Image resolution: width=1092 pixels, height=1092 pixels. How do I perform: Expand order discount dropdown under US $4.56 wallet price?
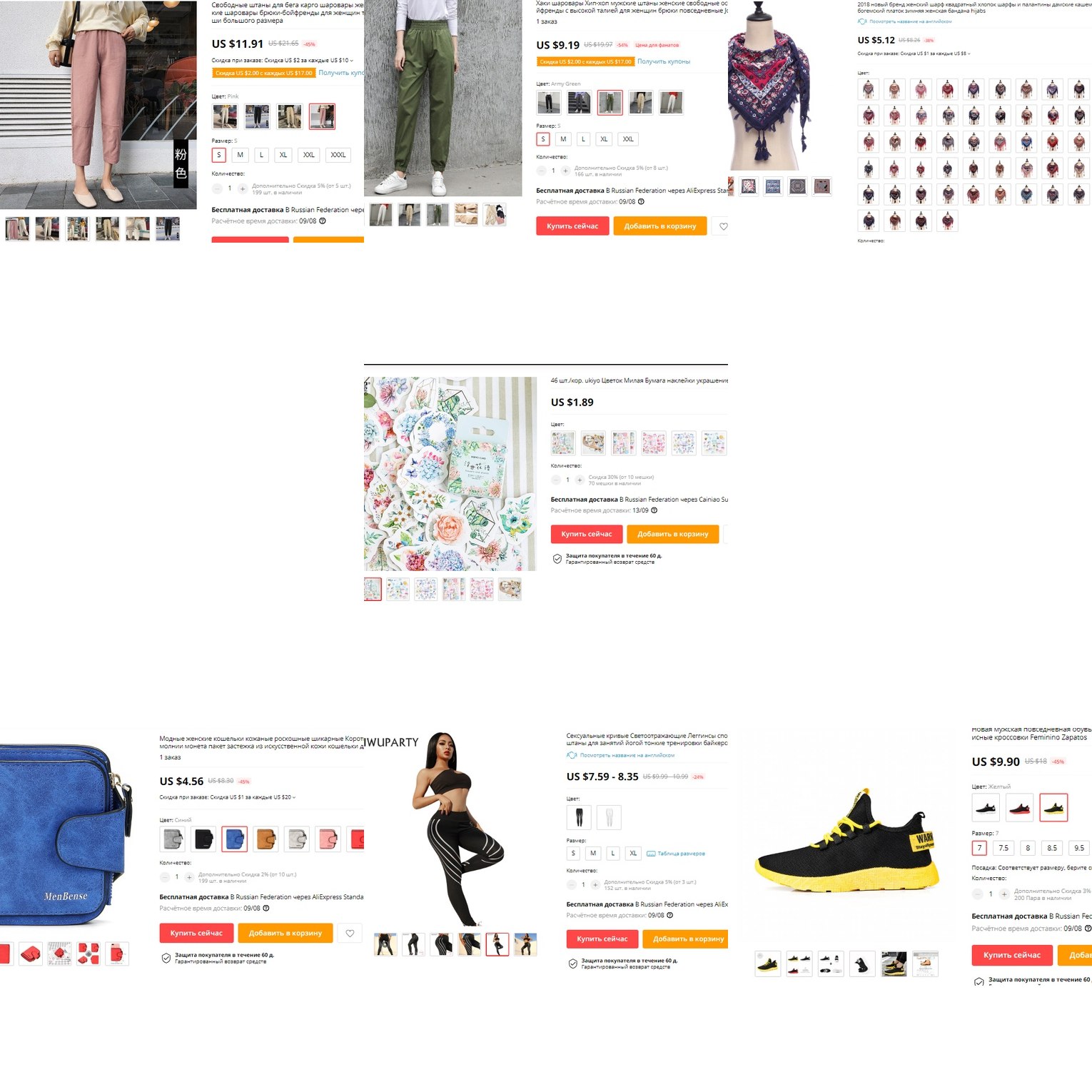point(293,797)
